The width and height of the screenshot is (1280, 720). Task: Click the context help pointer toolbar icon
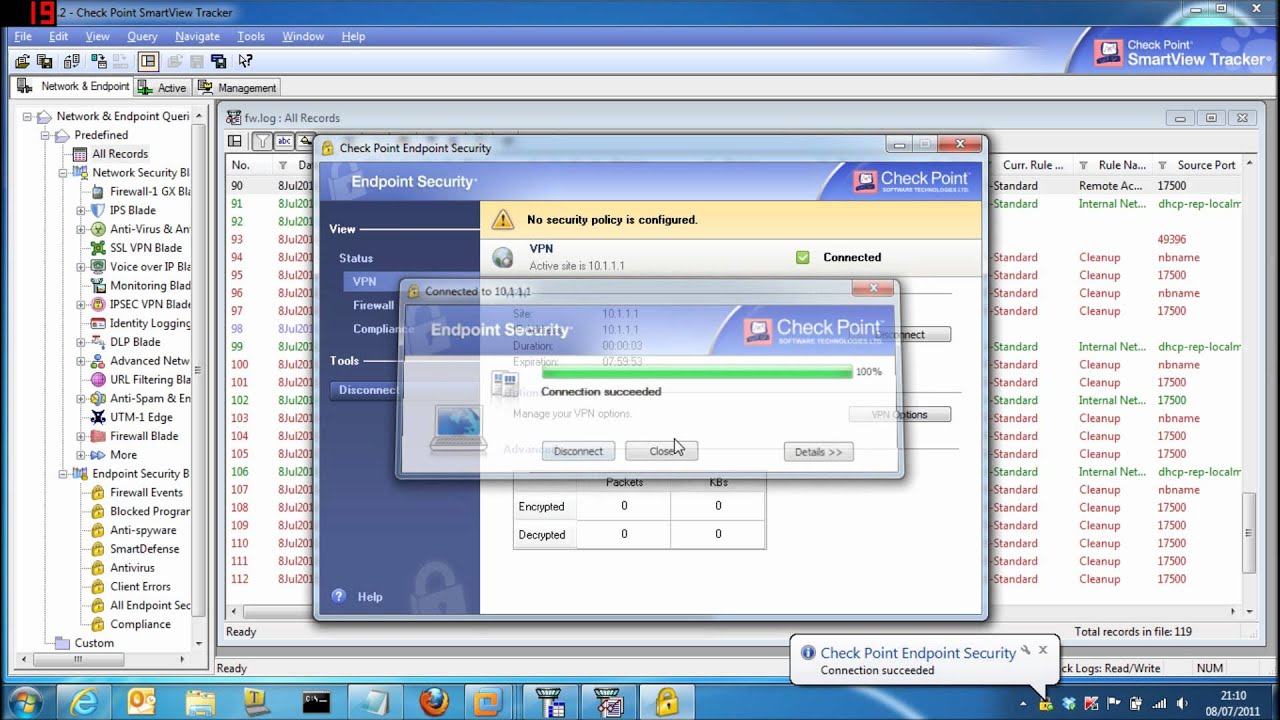click(x=245, y=61)
